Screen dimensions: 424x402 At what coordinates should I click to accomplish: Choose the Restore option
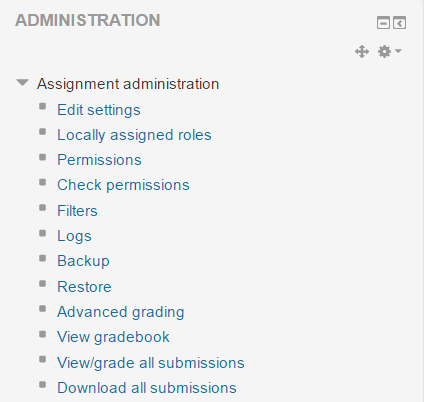84,287
